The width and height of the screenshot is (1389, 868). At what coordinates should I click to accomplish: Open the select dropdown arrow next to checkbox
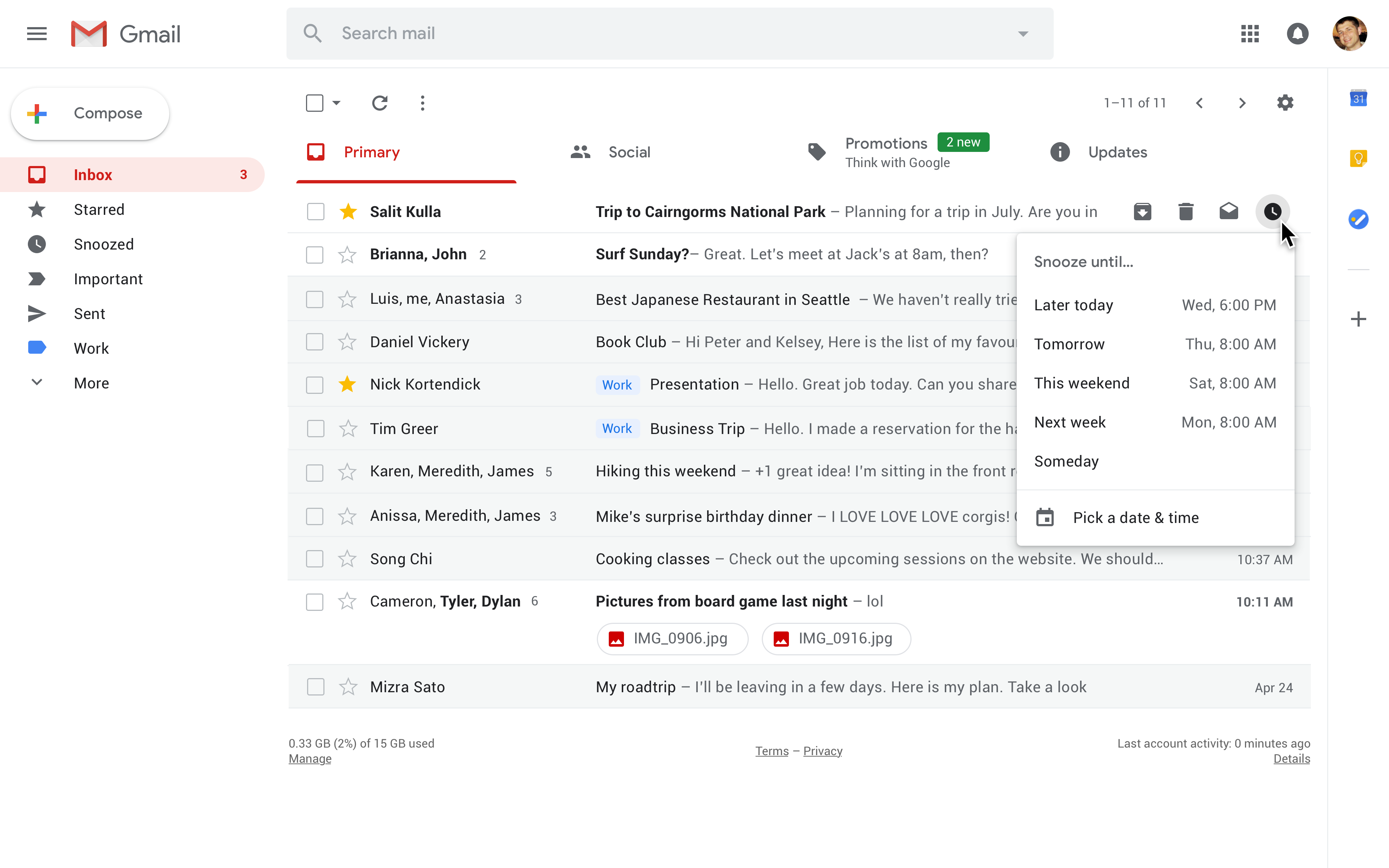point(336,103)
